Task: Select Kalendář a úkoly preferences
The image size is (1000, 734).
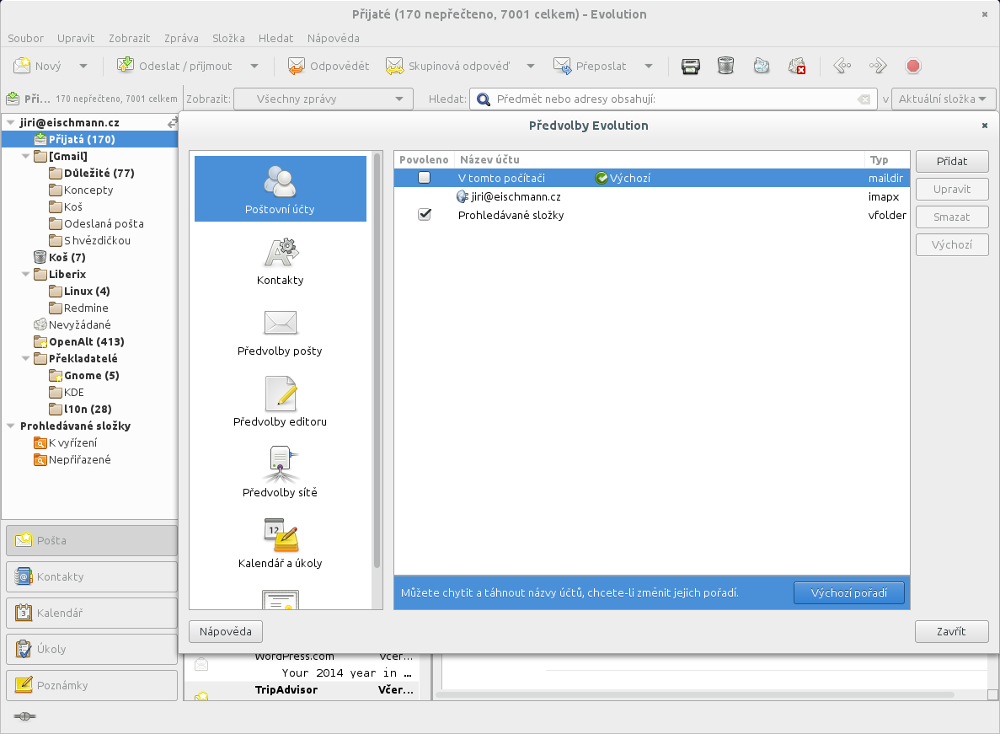Action: (x=280, y=544)
